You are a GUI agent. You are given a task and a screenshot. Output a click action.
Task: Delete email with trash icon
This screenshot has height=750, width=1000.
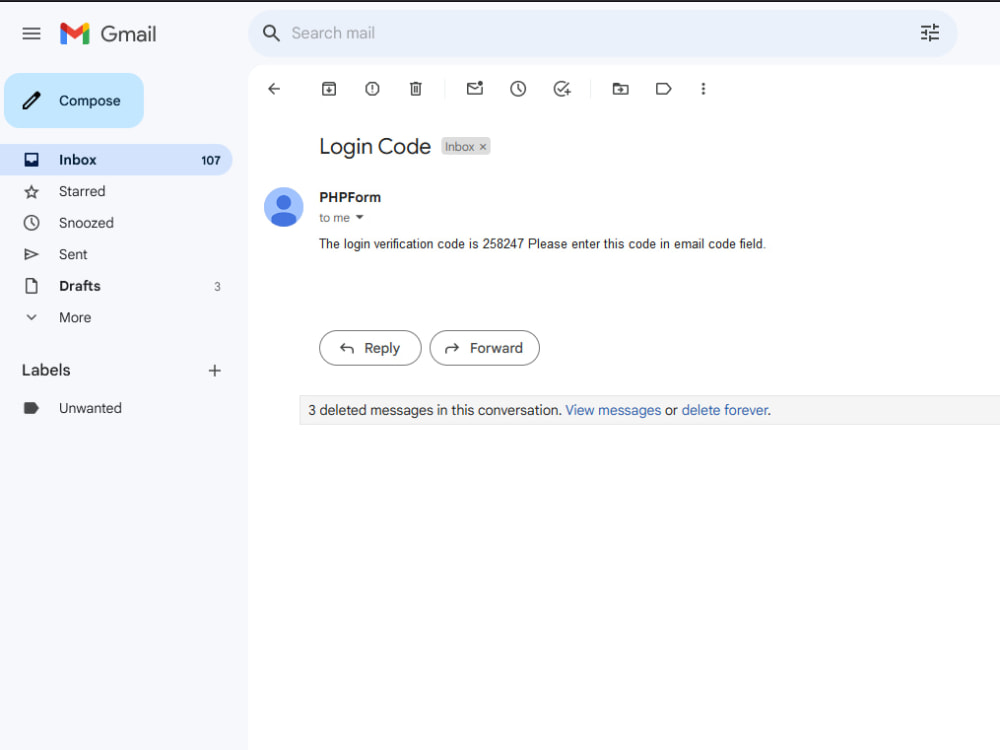[x=416, y=89]
